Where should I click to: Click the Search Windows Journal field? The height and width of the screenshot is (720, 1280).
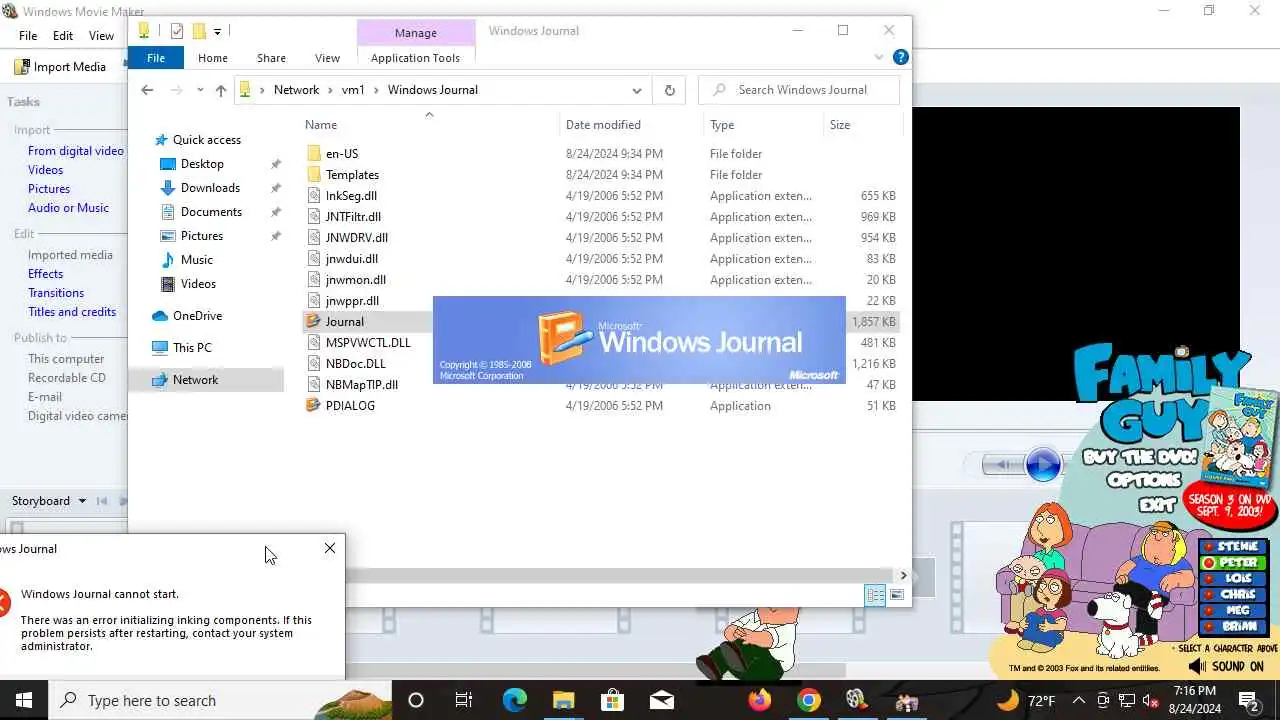(x=799, y=90)
